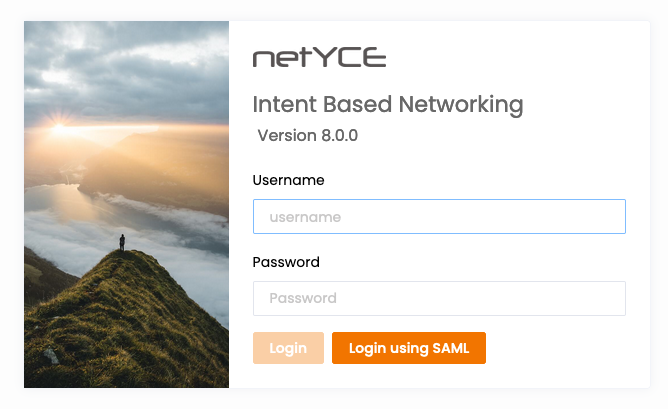Focus the Password input field
This screenshot has width=668, height=409.
click(x=439, y=298)
